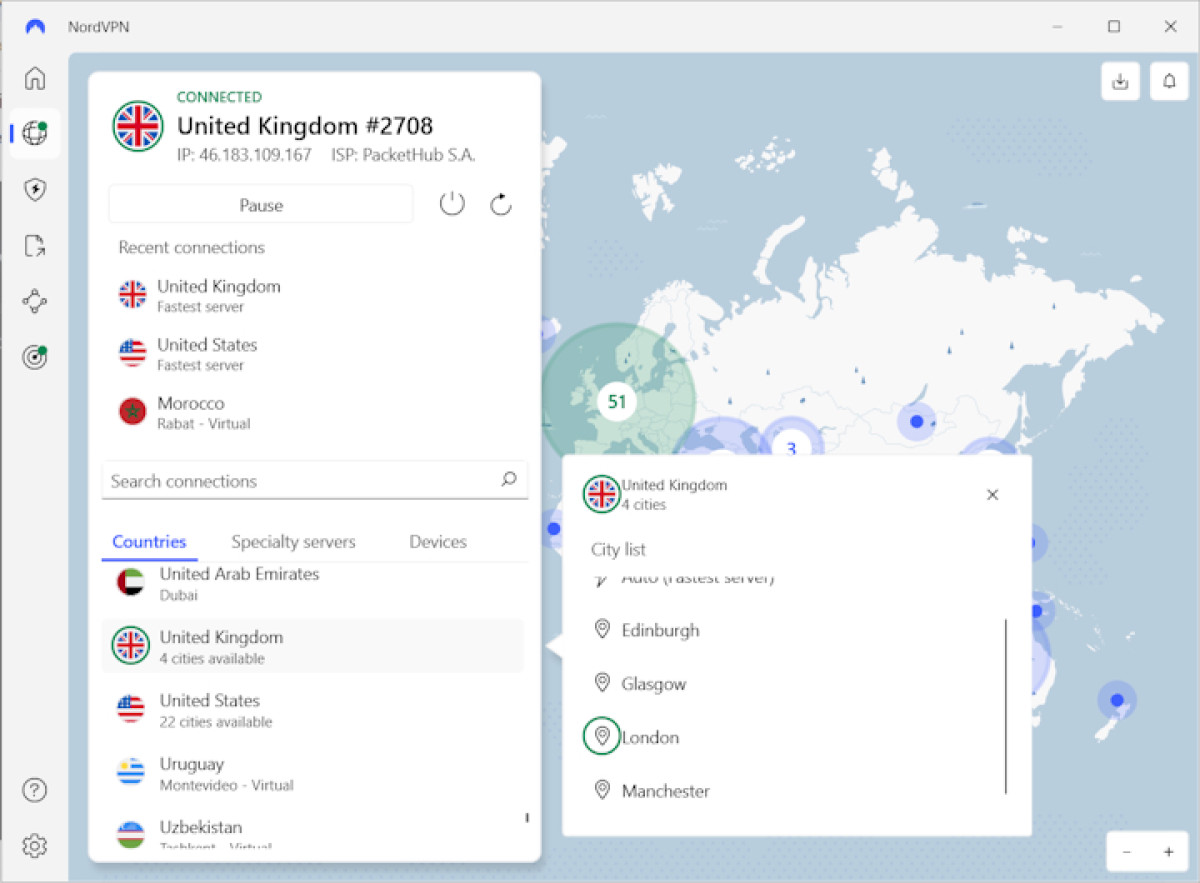
Task: Click the Search connections field
Action: click(x=314, y=480)
